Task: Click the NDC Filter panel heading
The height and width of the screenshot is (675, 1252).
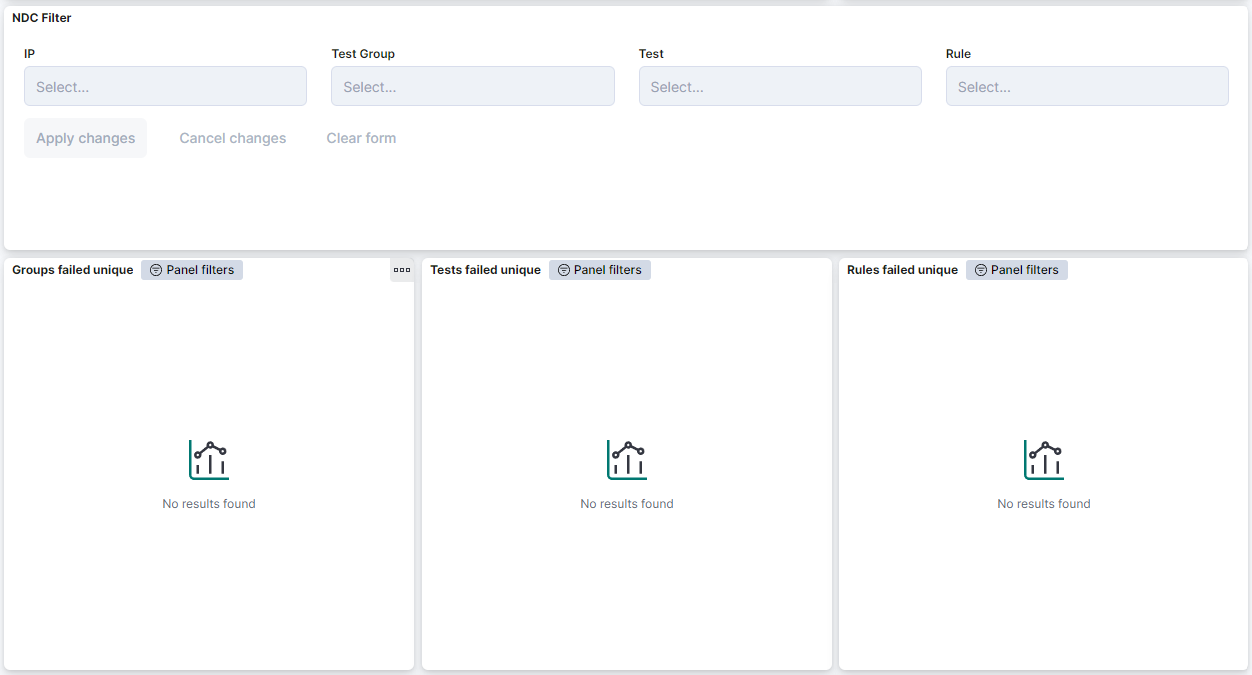Action: click(x=41, y=18)
